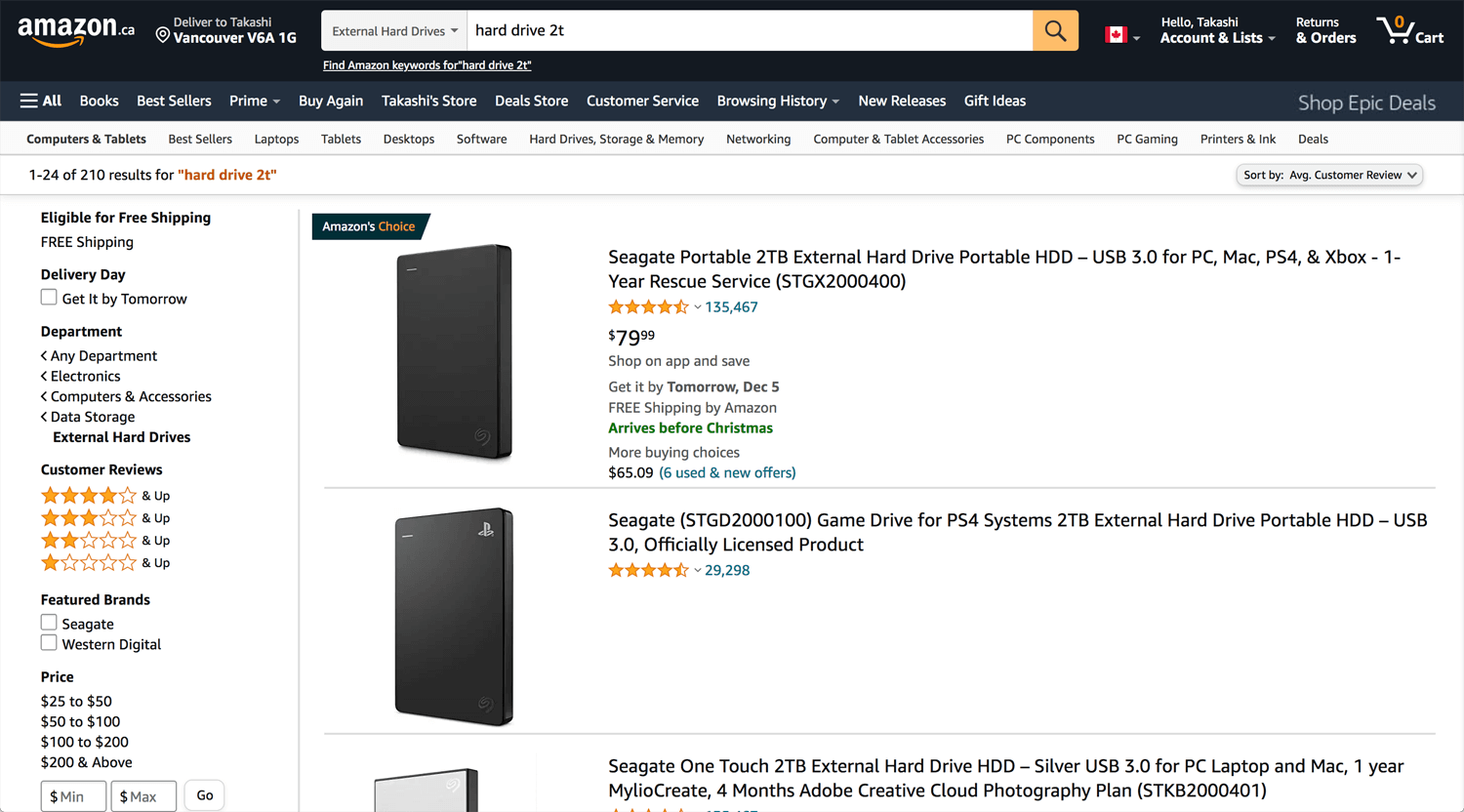Go to the Laptops category tab
The height and width of the screenshot is (812, 1464).
(276, 139)
